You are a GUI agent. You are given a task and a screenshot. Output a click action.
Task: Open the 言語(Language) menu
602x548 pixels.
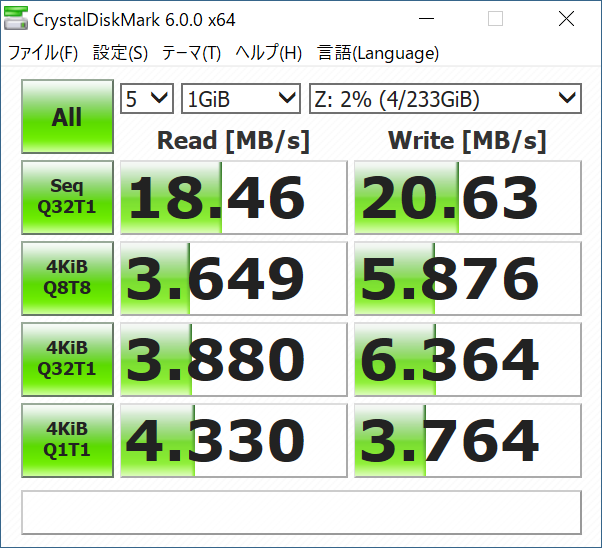click(x=378, y=53)
